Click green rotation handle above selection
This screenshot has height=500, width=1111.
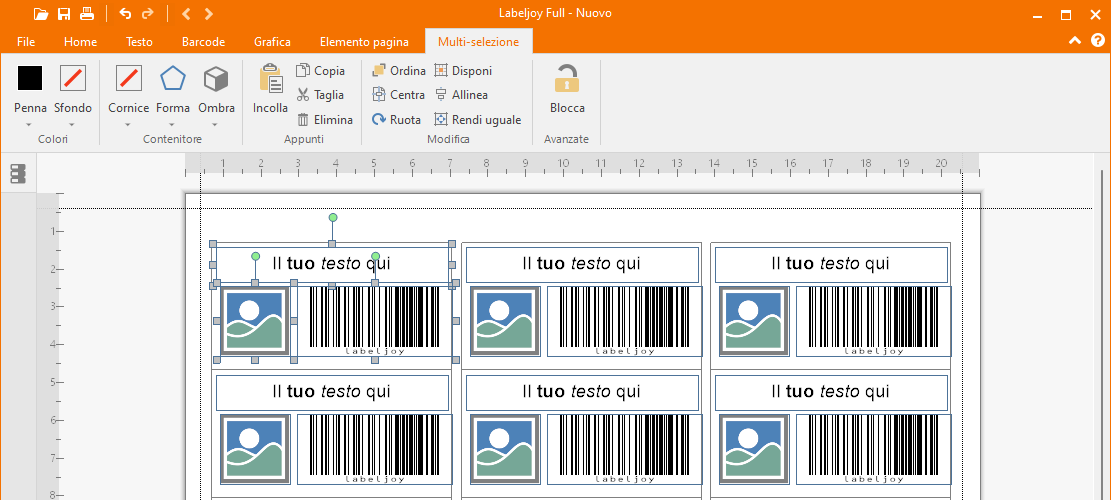[x=332, y=217]
